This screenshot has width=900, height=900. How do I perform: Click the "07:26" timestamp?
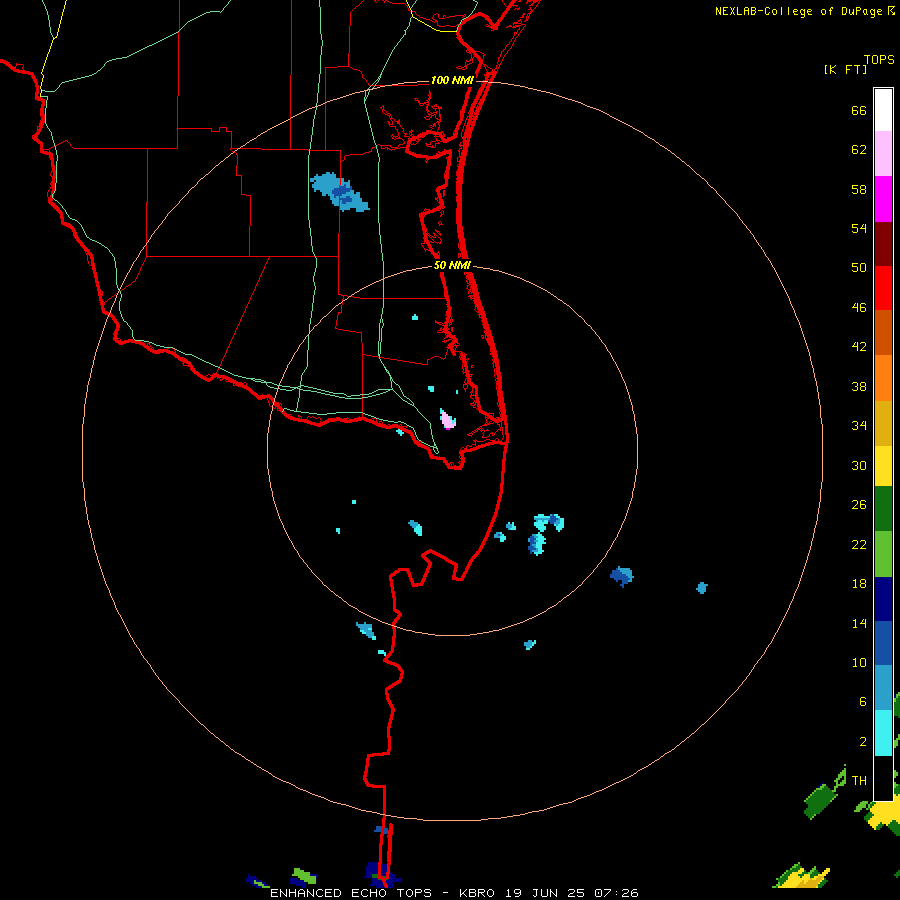(617, 893)
